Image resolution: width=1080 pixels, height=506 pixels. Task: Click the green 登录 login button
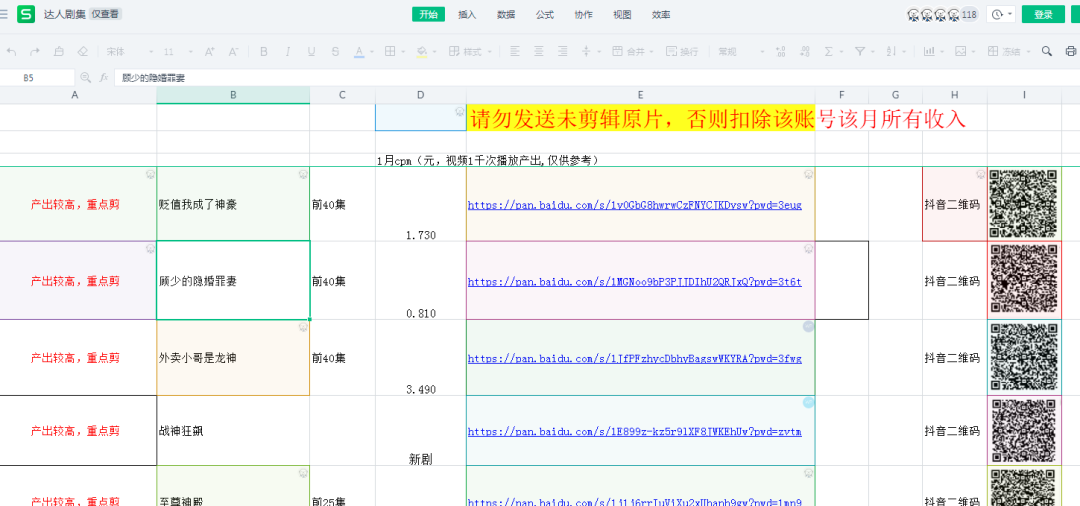1043,14
